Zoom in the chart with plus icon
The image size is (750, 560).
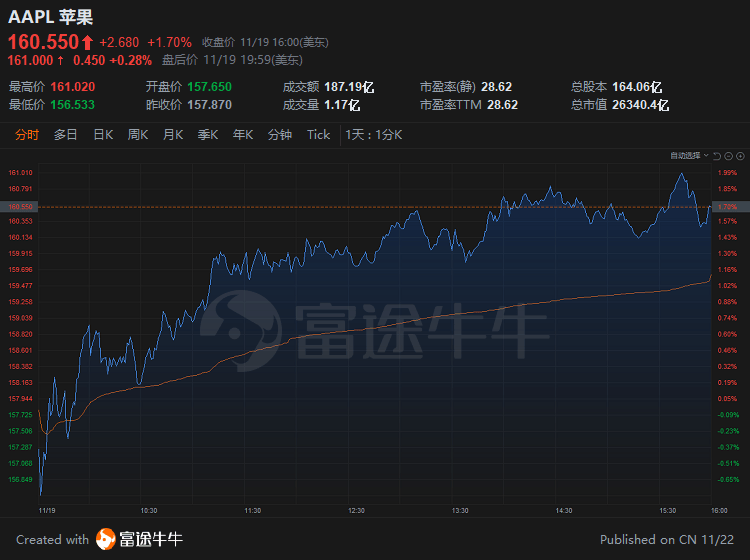pyautogui.click(x=740, y=156)
